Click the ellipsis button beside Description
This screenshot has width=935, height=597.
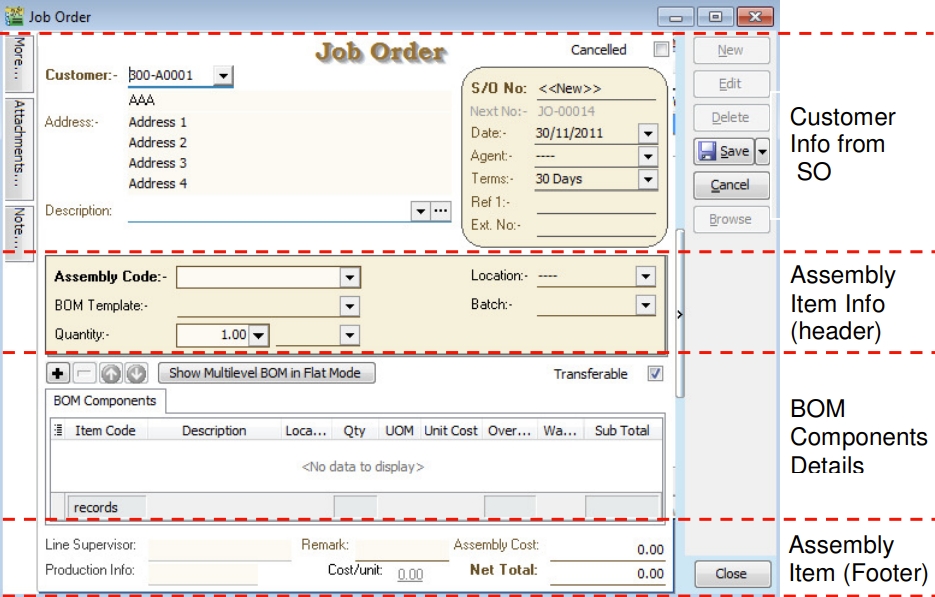coord(440,211)
